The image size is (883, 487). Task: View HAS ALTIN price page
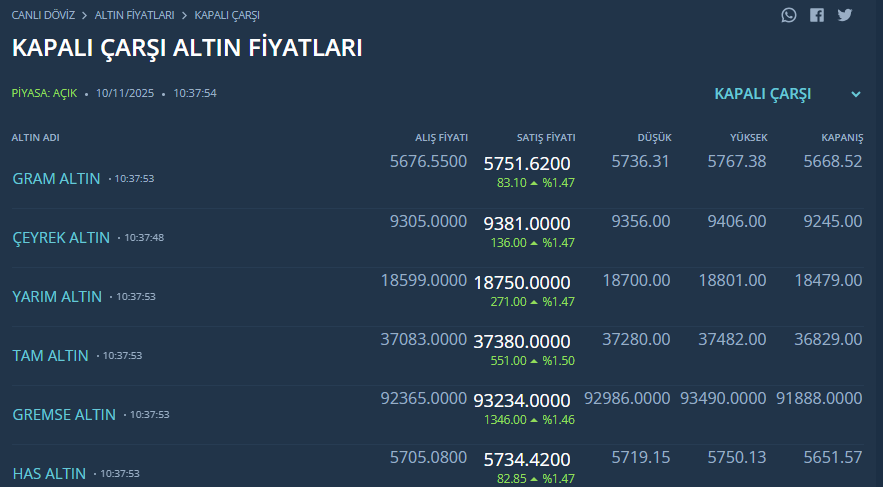pos(49,474)
